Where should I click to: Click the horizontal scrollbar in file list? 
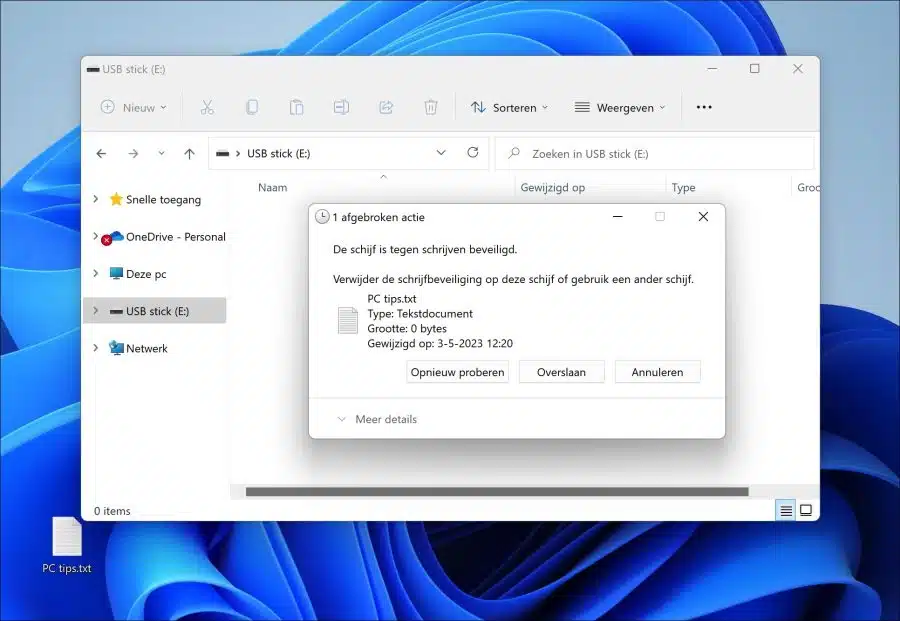tap(497, 492)
